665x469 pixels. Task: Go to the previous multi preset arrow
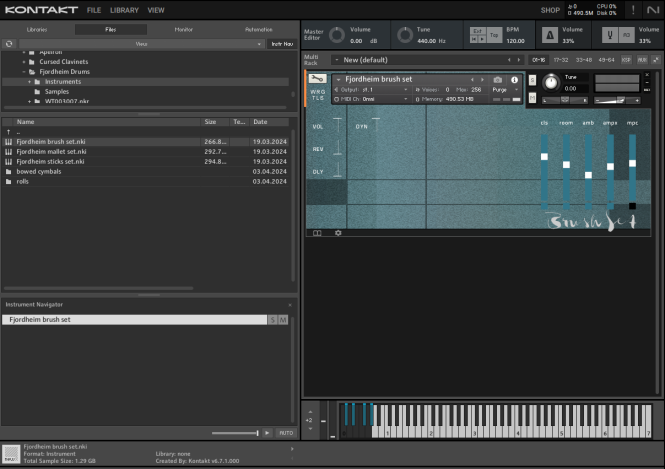pos(509,60)
